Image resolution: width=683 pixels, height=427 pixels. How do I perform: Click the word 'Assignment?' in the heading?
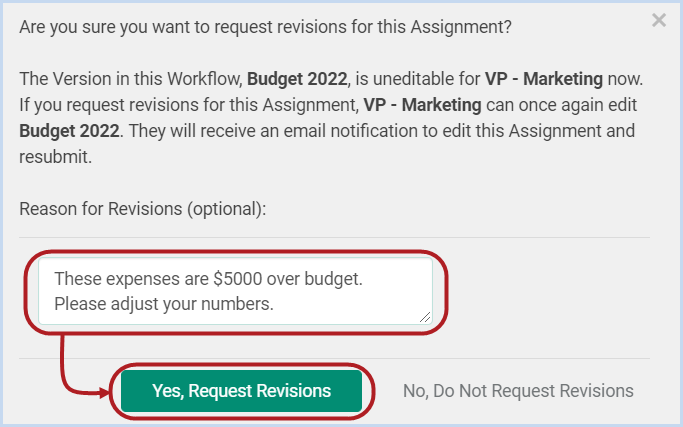click(461, 27)
